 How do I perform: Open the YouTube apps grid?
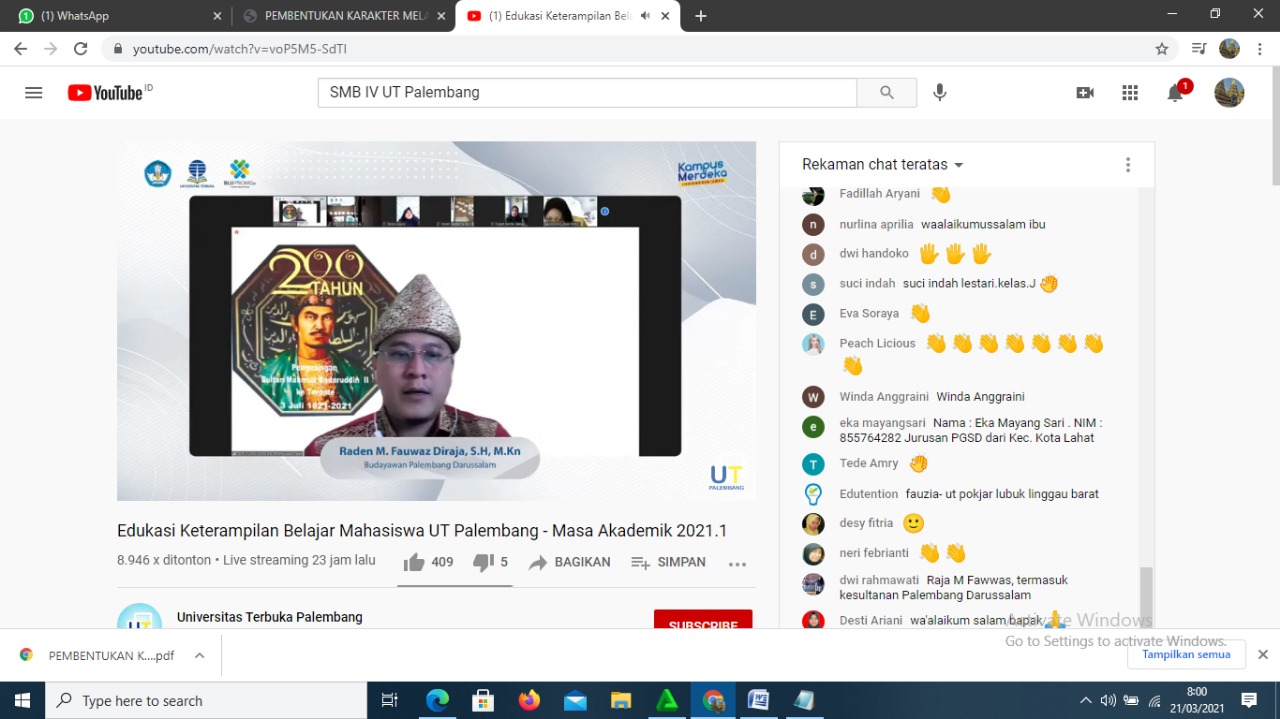(x=1130, y=93)
